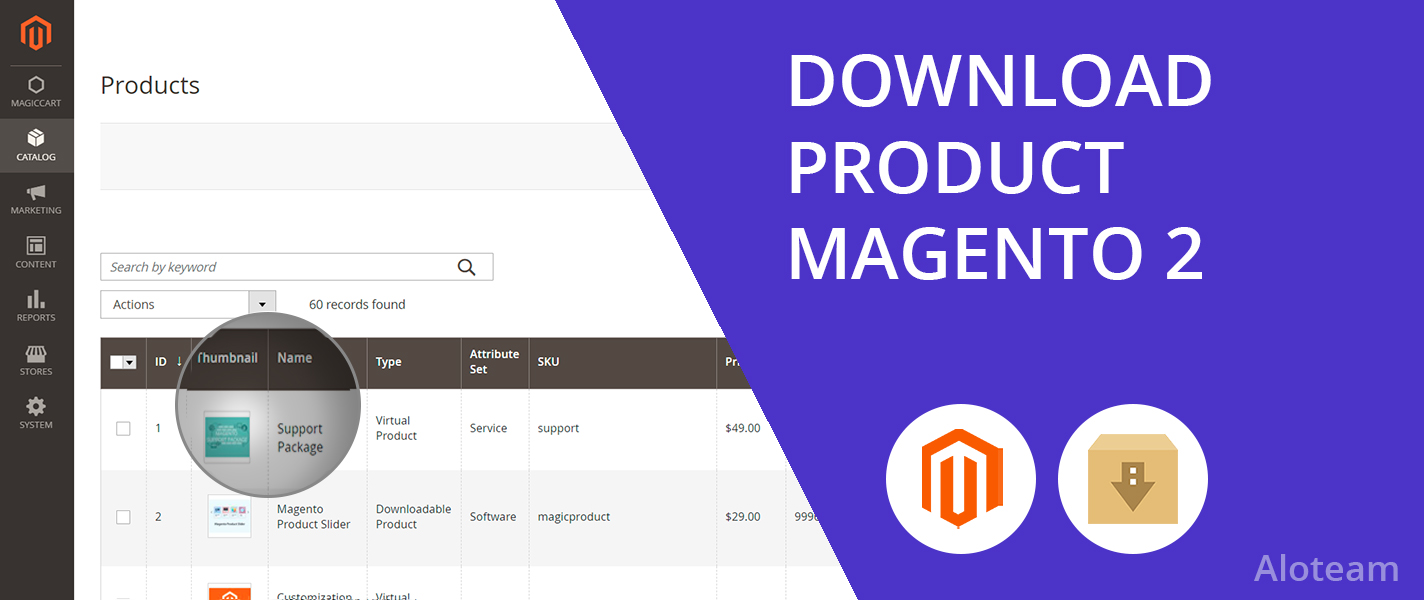Open the Marketing sidebar menu
The height and width of the screenshot is (600, 1424).
[x=36, y=199]
